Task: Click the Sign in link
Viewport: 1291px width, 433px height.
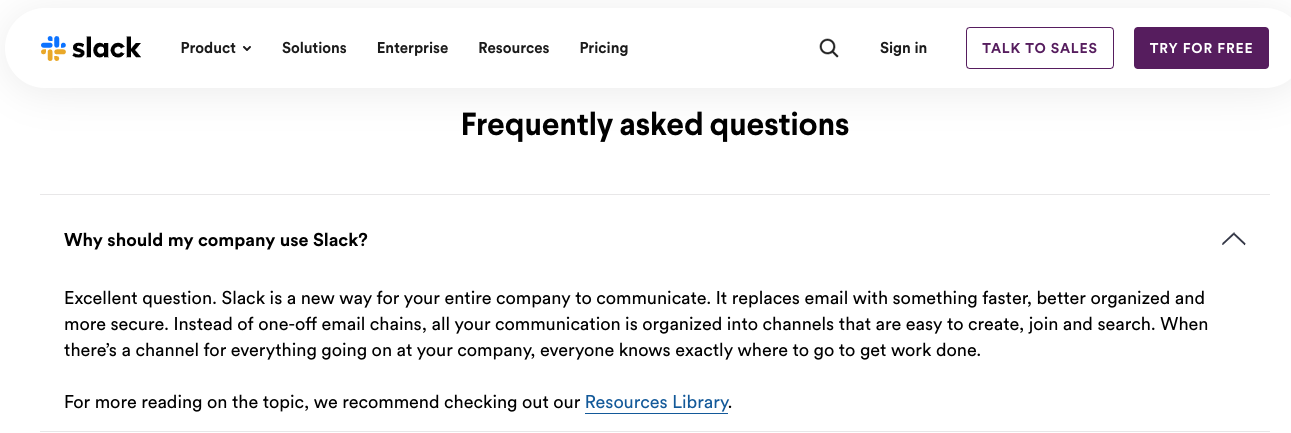Action: click(903, 48)
